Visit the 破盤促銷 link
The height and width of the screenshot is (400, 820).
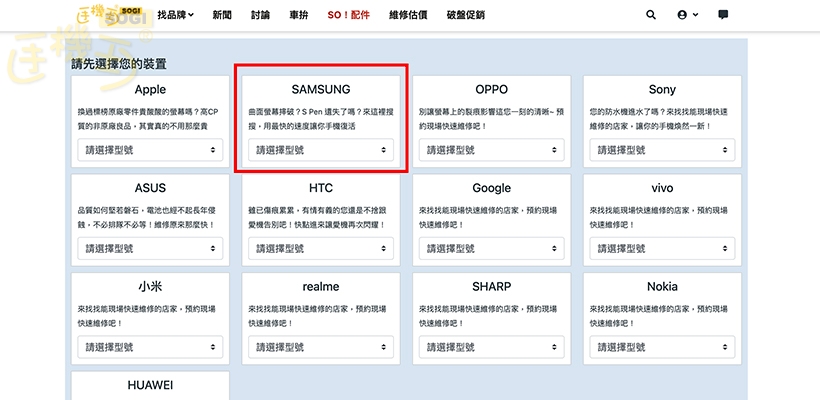pos(465,16)
